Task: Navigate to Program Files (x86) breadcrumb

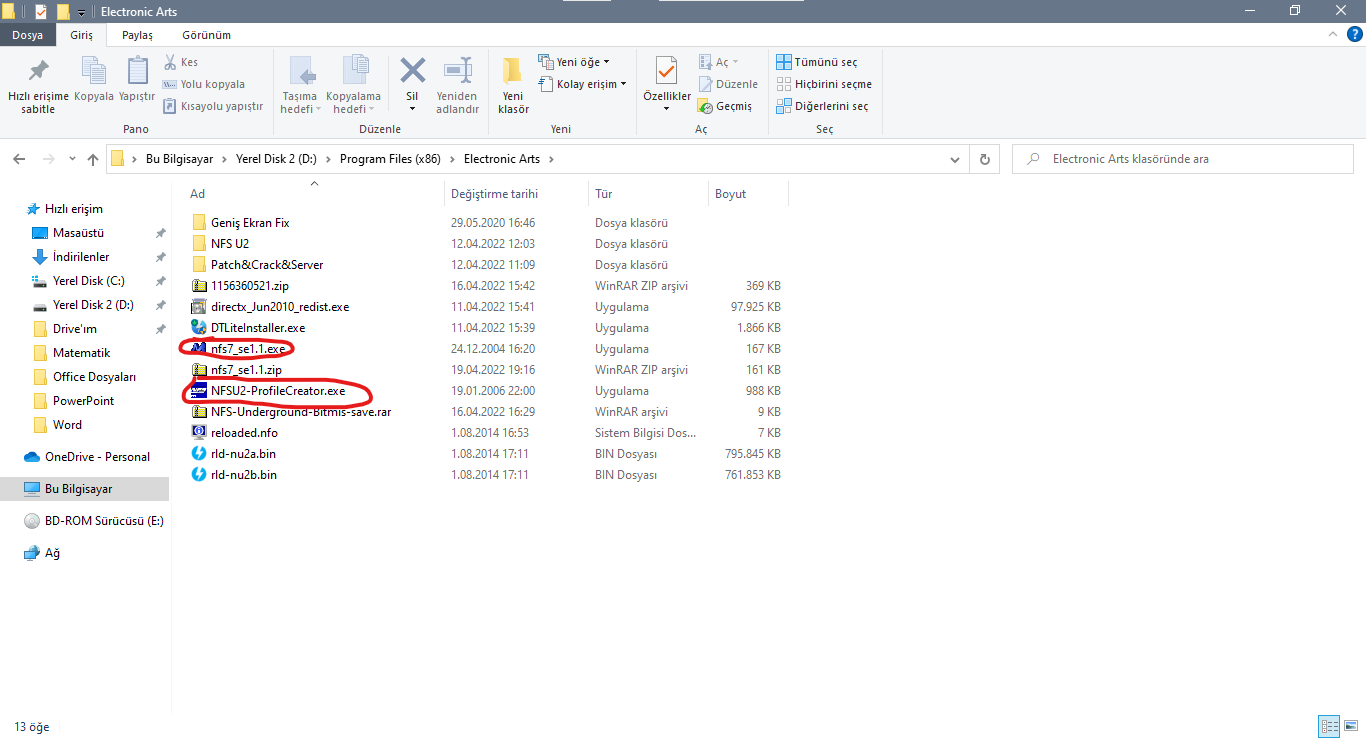Action: pos(390,159)
